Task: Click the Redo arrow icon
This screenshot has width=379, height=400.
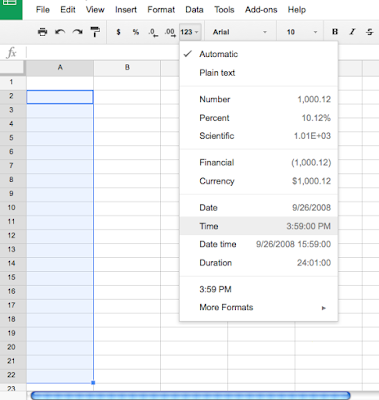Action: coord(77,32)
